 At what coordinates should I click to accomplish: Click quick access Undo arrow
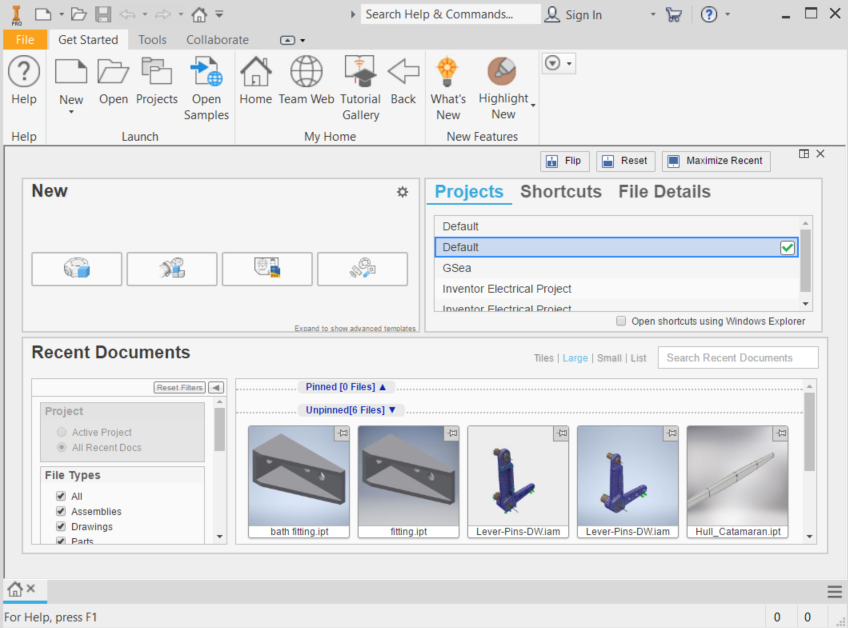(x=127, y=14)
